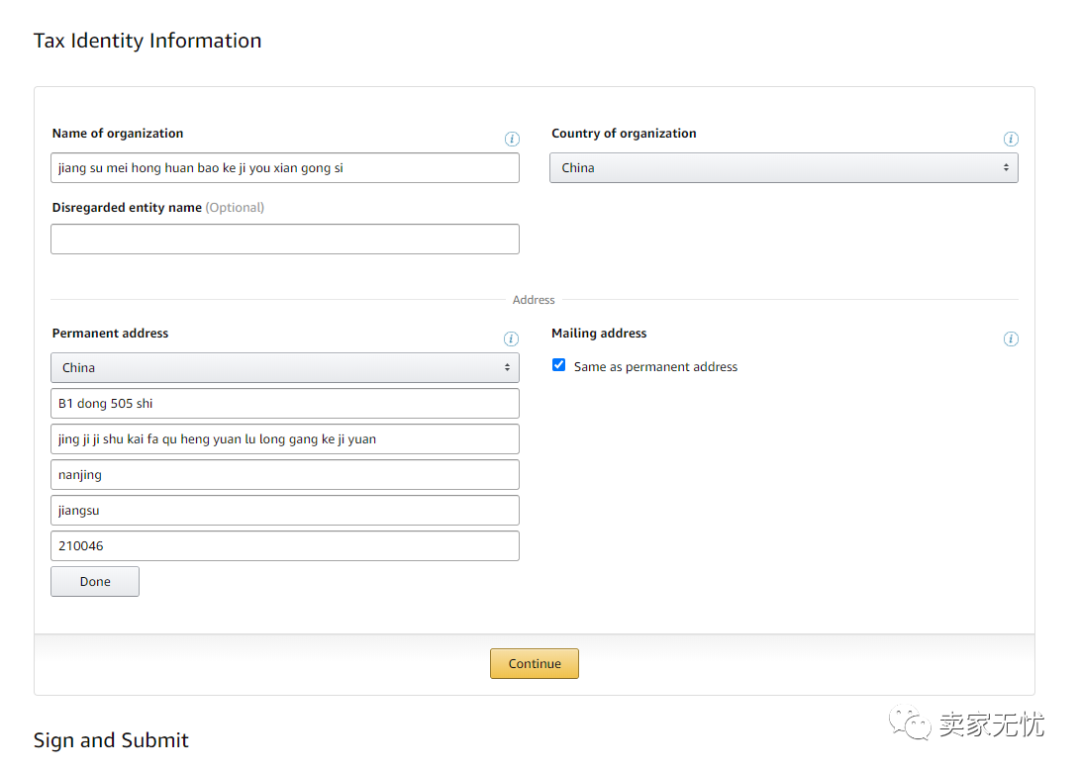Click the city field showing nanjing
The image size is (1080, 772).
pyautogui.click(x=285, y=475)
